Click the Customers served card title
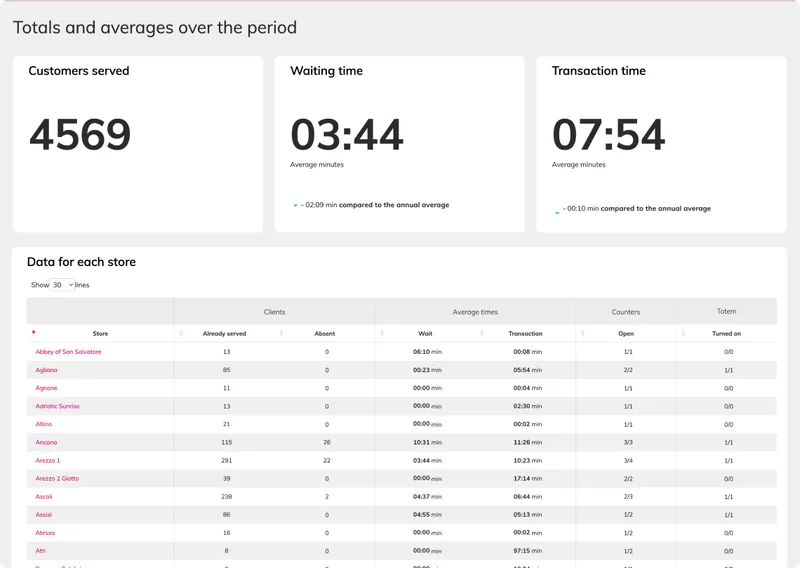Viewport: 800px width, 568px height. coord(79,71)
